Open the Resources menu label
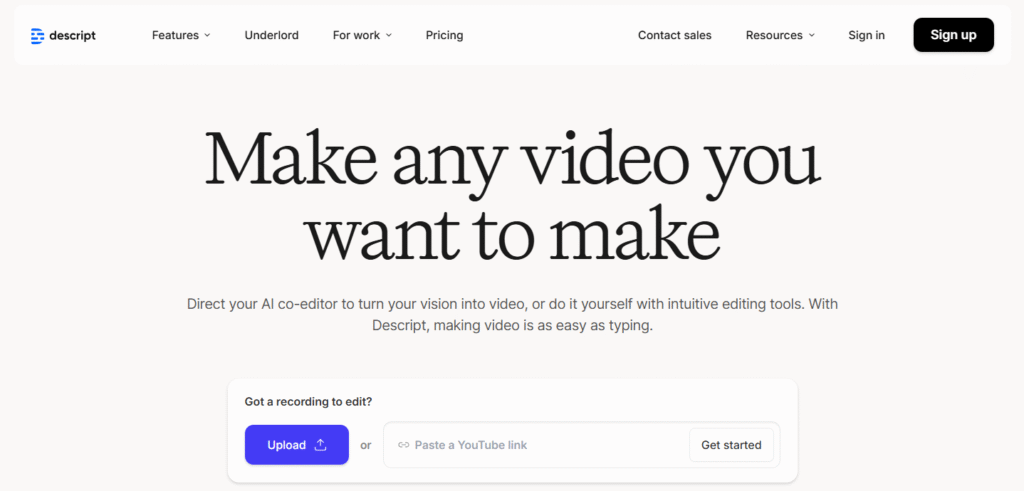 (x=774, y=35)
